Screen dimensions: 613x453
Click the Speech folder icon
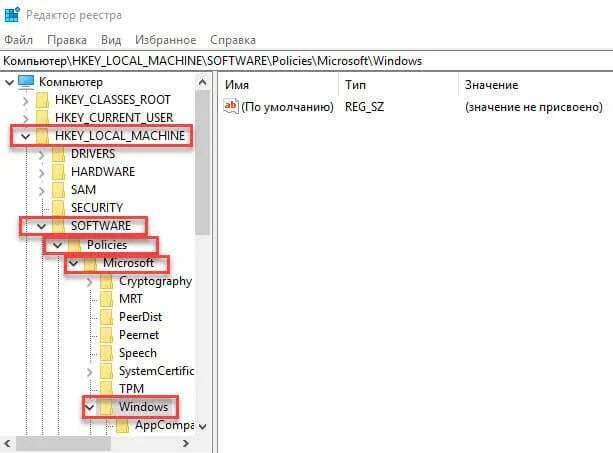pos(106,353)
